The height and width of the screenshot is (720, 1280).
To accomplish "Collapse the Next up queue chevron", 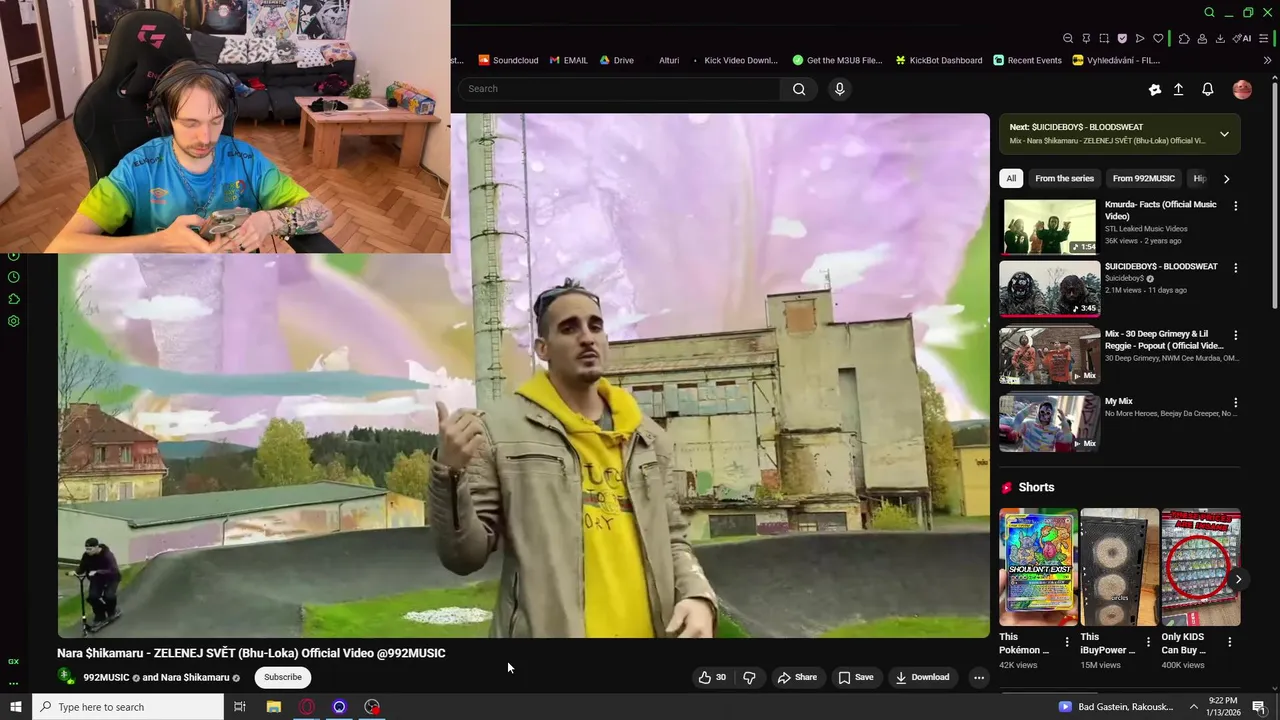I will (1224, 134).
